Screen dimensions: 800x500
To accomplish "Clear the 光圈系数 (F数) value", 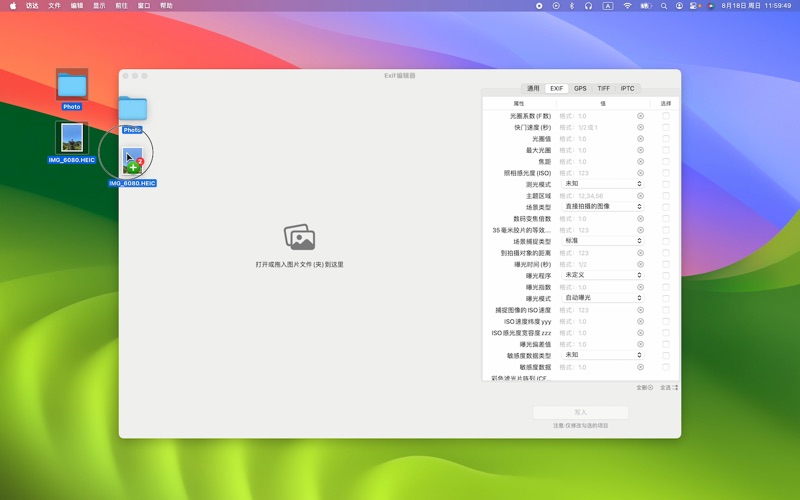I will pyautogui.click(x=641, y=116).
